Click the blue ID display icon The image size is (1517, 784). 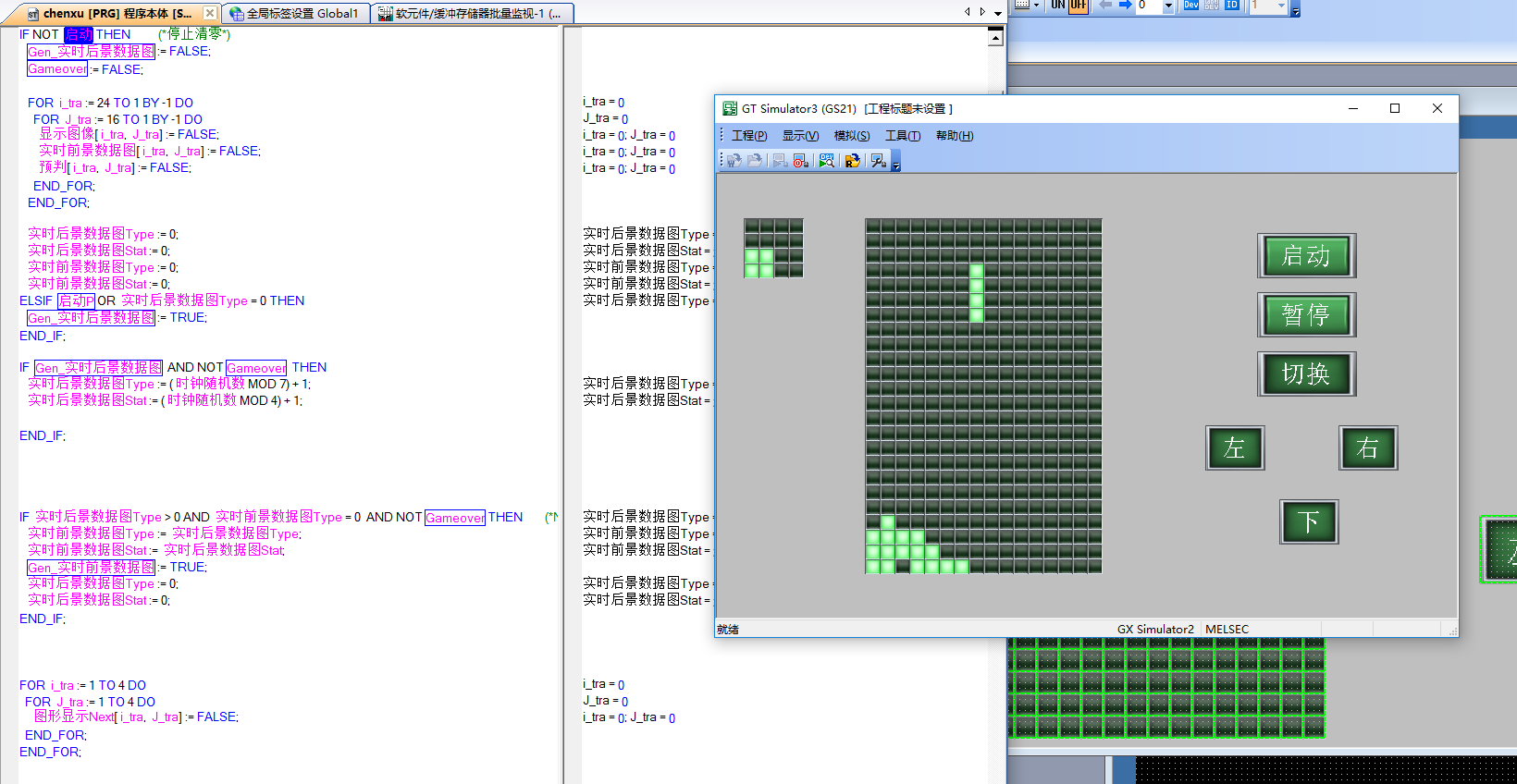point(1231,6)
